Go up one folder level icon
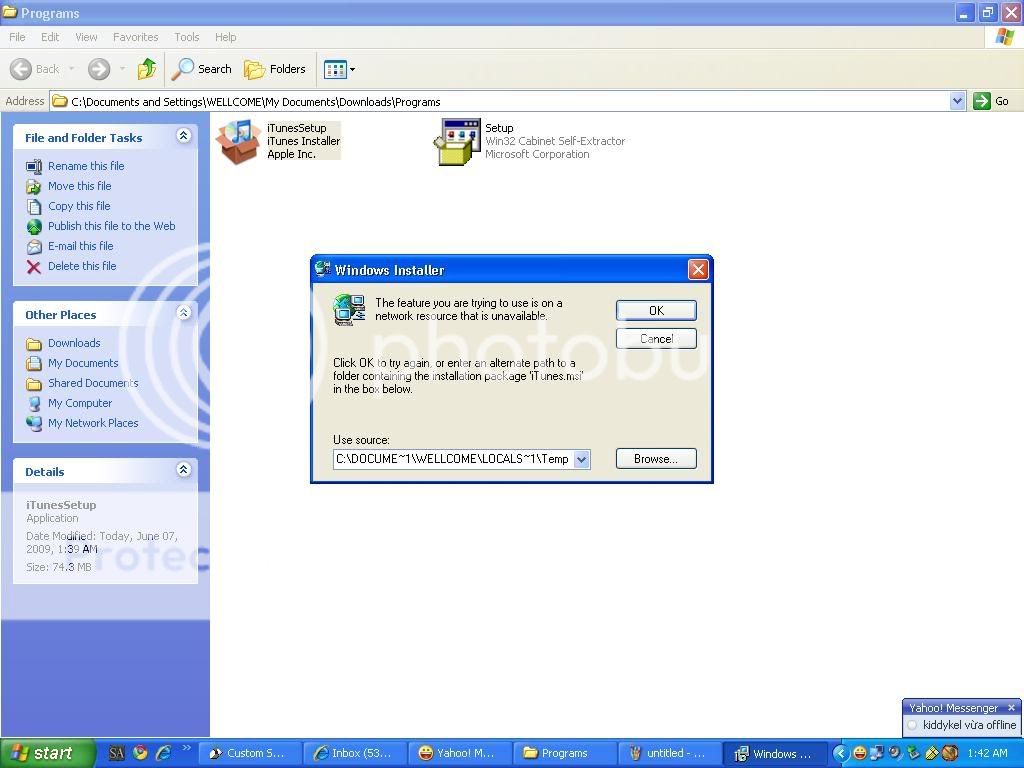The image size is (1024, 768). pyautogui.click(x=147, y=69)
